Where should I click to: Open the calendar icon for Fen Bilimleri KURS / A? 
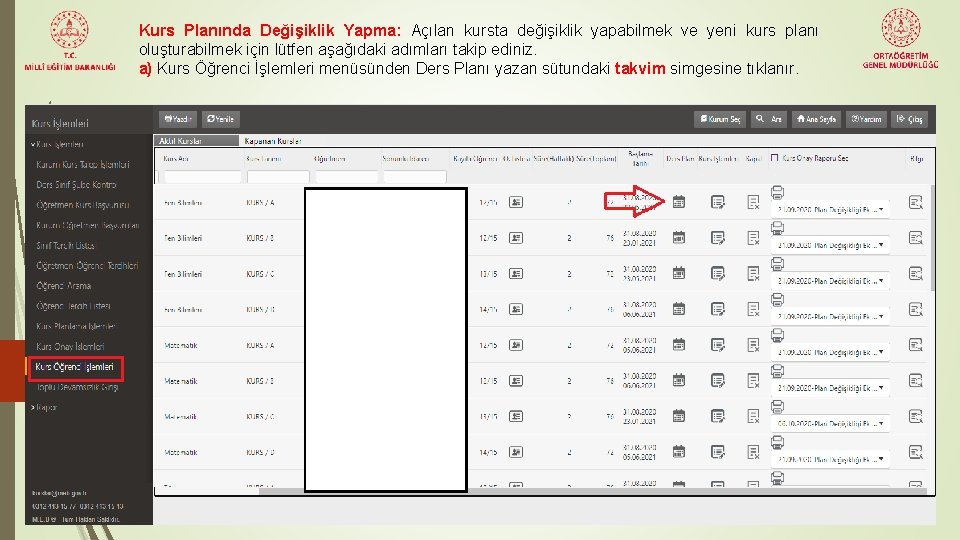pyautogui.click(x=678, y=202)
